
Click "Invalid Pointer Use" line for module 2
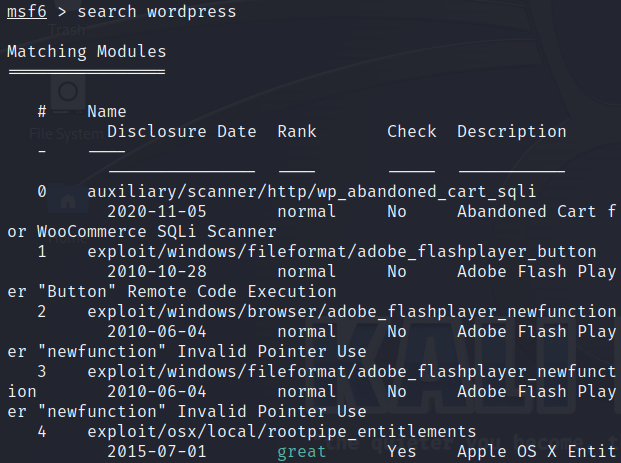[272, 352]
